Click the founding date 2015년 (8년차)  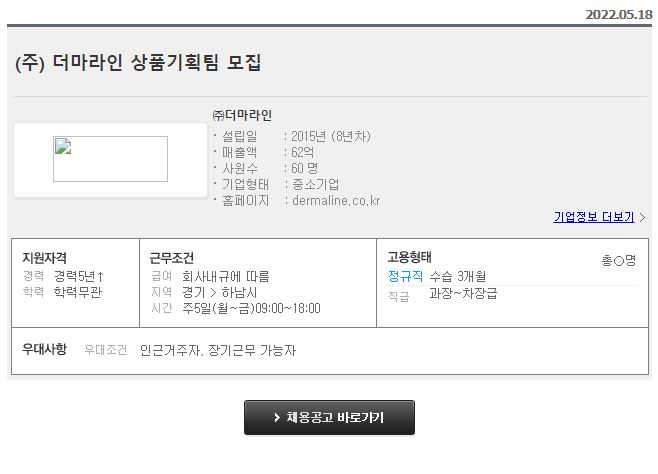[331, 136]
